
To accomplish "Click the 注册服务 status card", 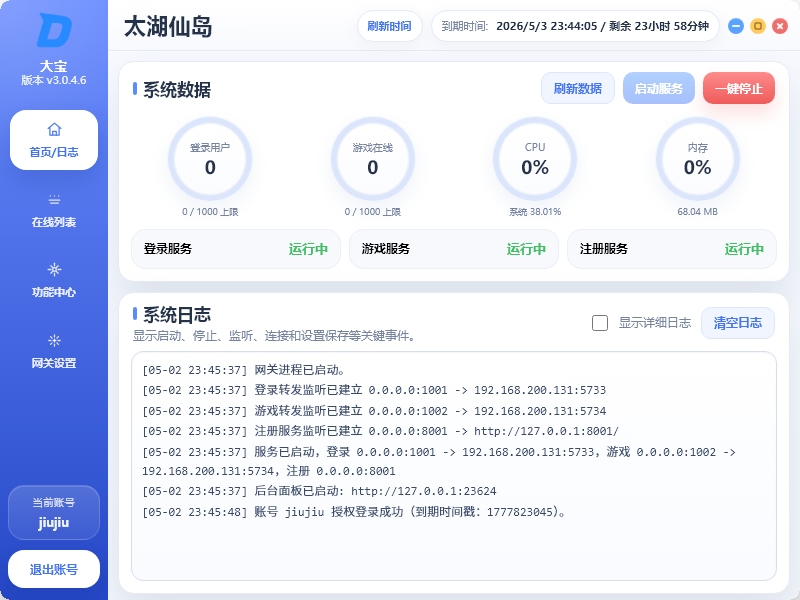I will (x=672, y=249).
